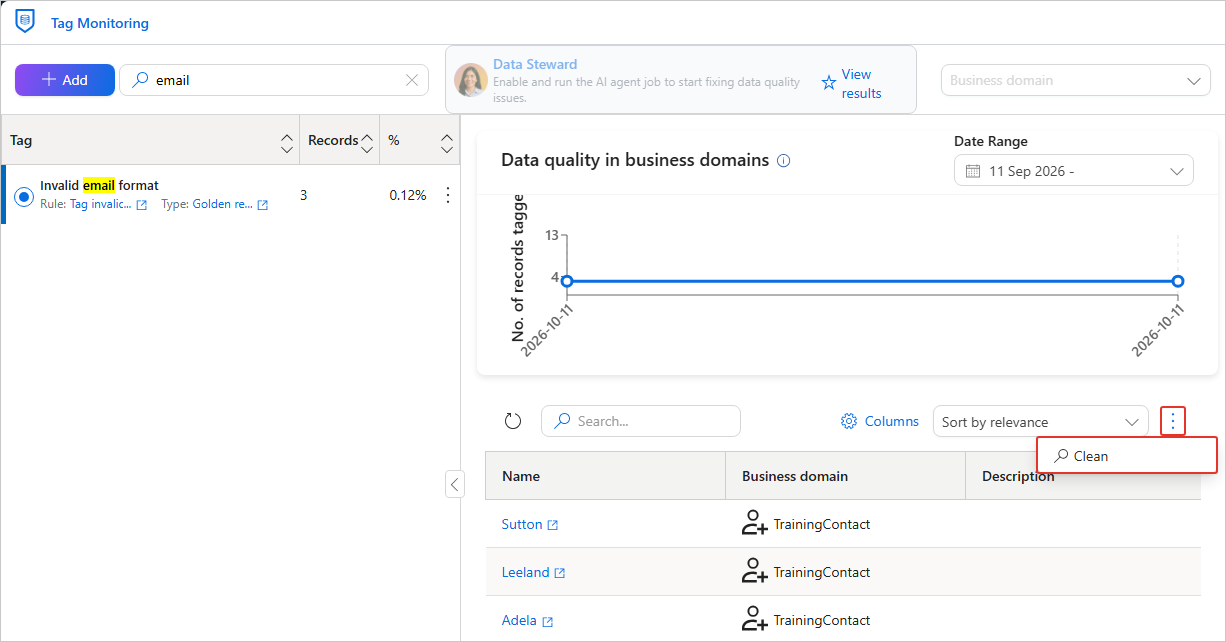
Task: Select the Invalid email format radio button
Action: pos(24,196)
